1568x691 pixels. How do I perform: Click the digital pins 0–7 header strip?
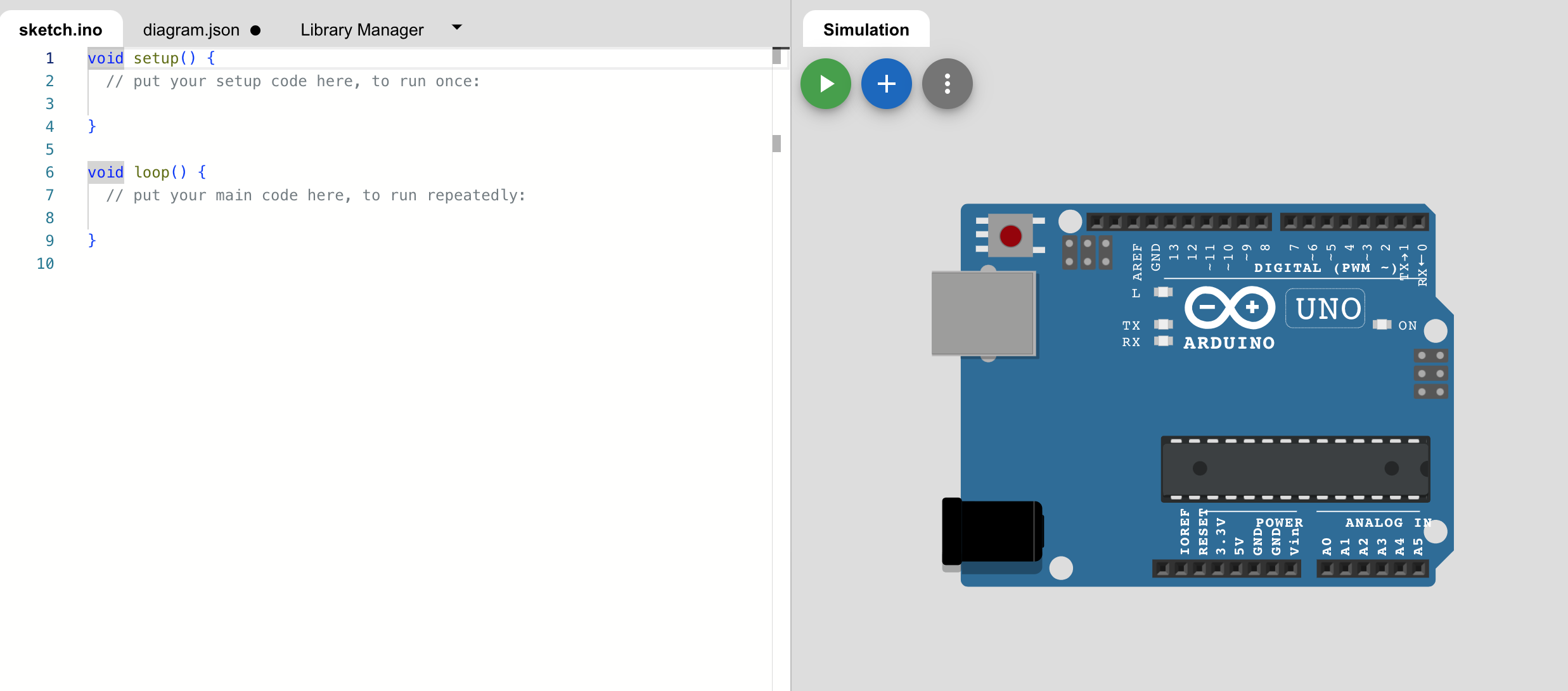1354,222
